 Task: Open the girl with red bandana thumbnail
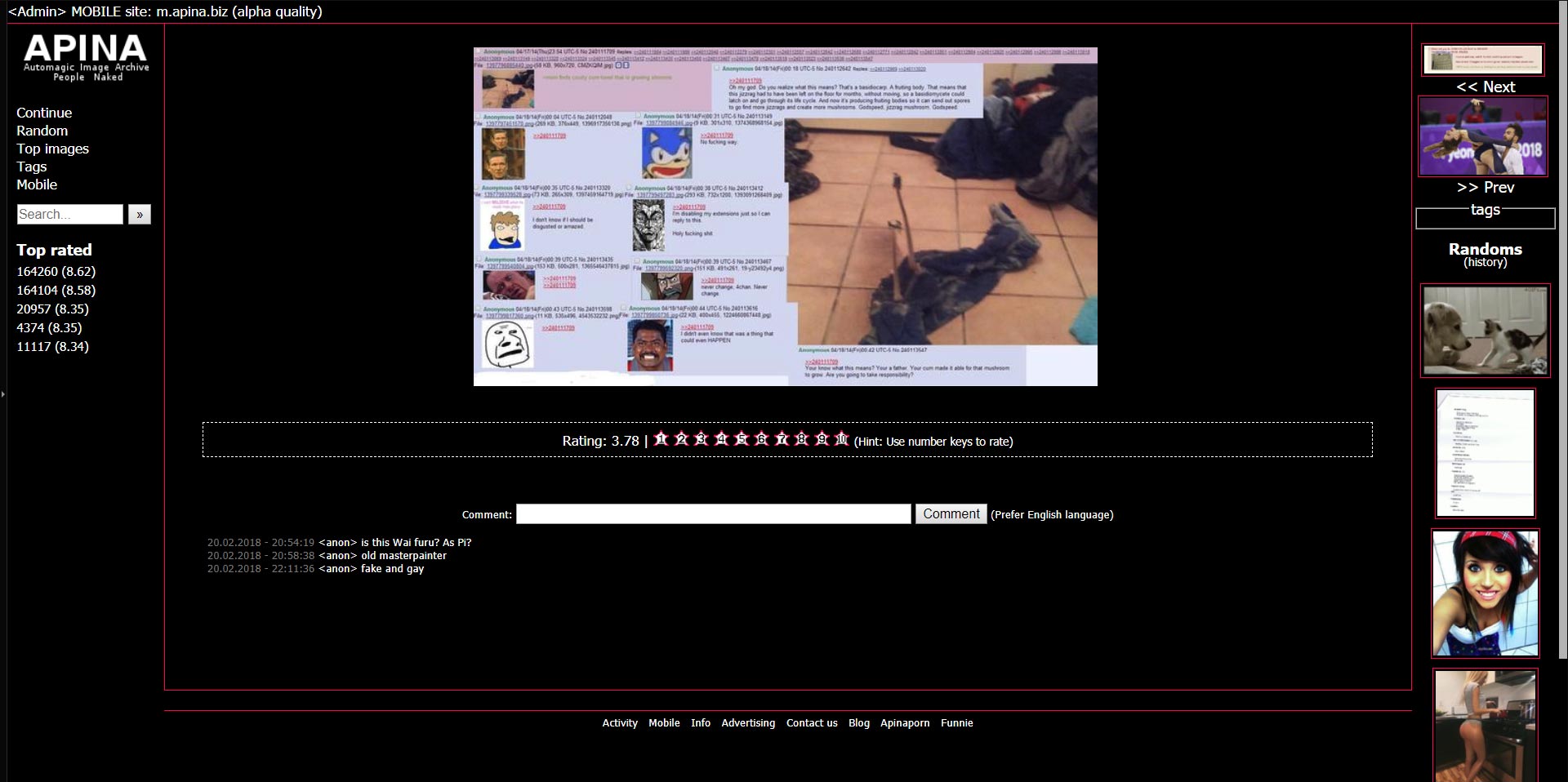click(1486, 593)
